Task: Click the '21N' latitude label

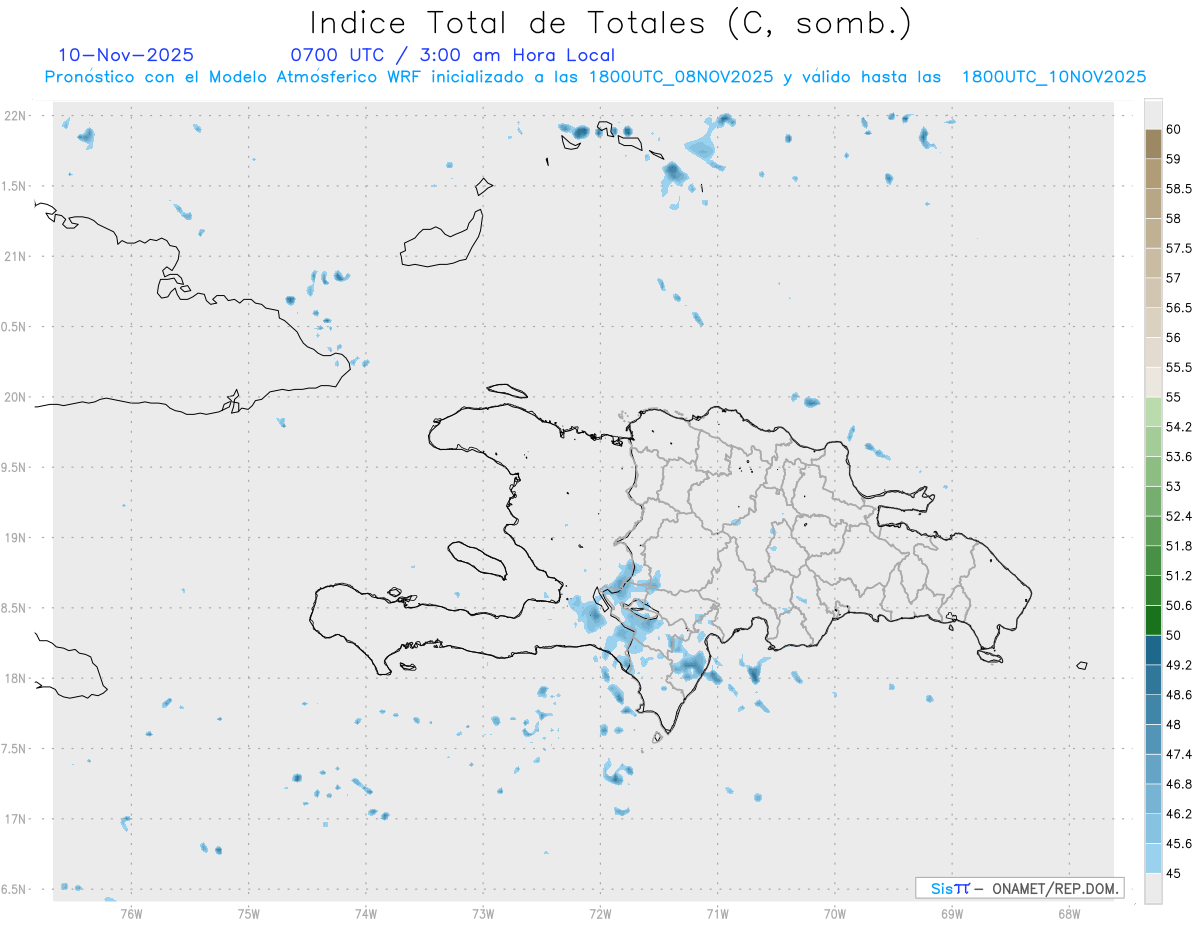Action: tap(15, 256)
